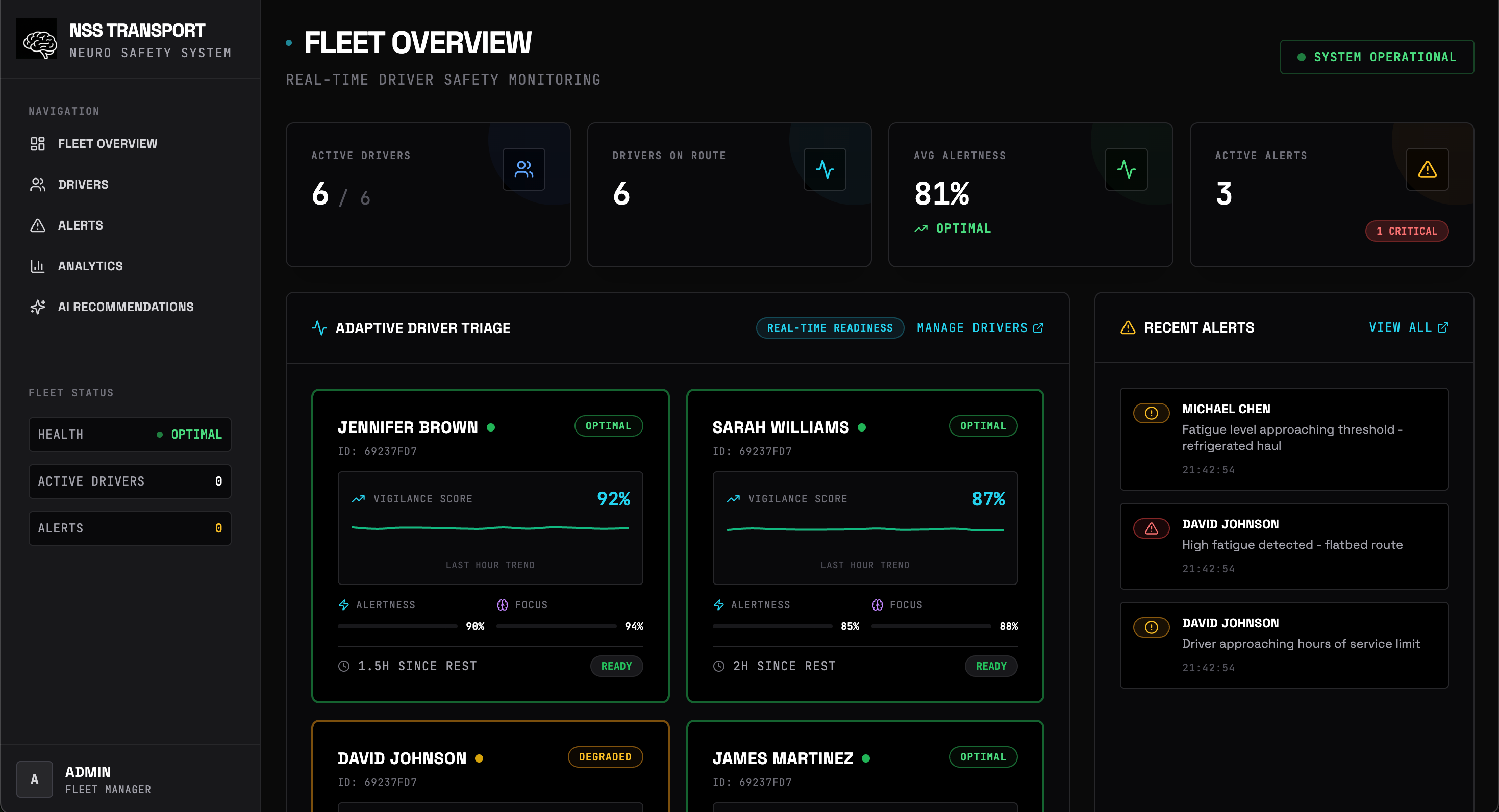The height and width of the screenshot is (812, 1499).
Task: Click the AI Recommendations sparkle icon
Action: (38, 307)
